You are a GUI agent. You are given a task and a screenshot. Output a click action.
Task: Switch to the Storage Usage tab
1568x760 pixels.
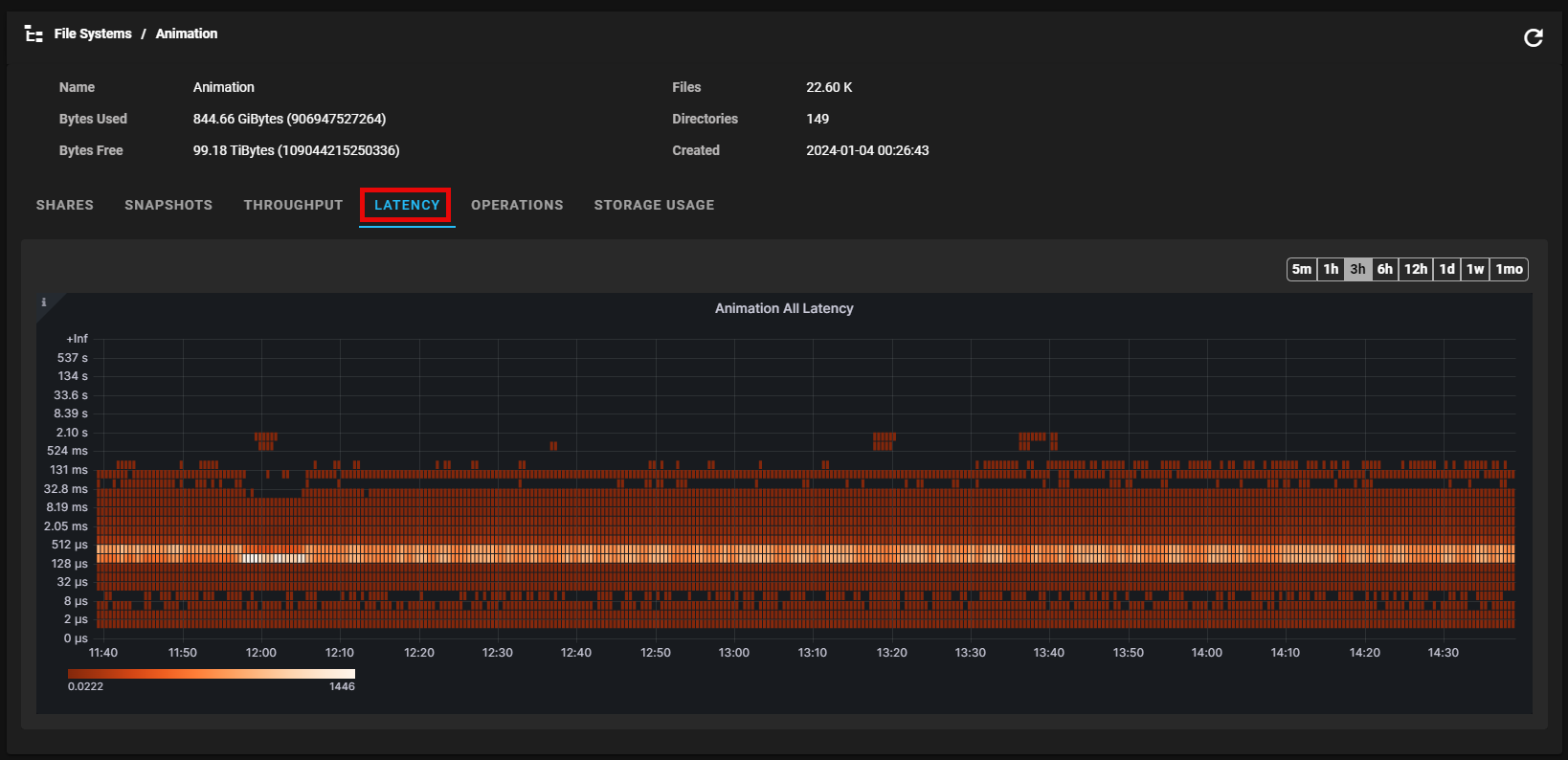tap(654, 205)
